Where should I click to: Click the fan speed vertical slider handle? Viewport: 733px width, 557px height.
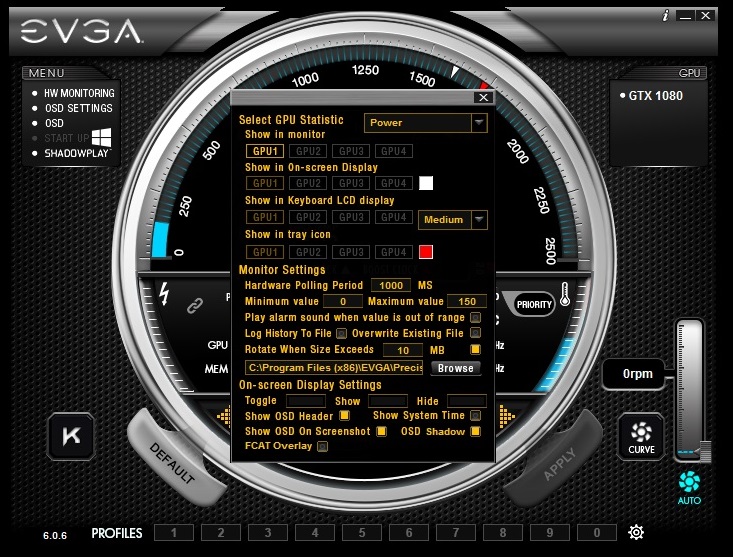coord(705,451)
